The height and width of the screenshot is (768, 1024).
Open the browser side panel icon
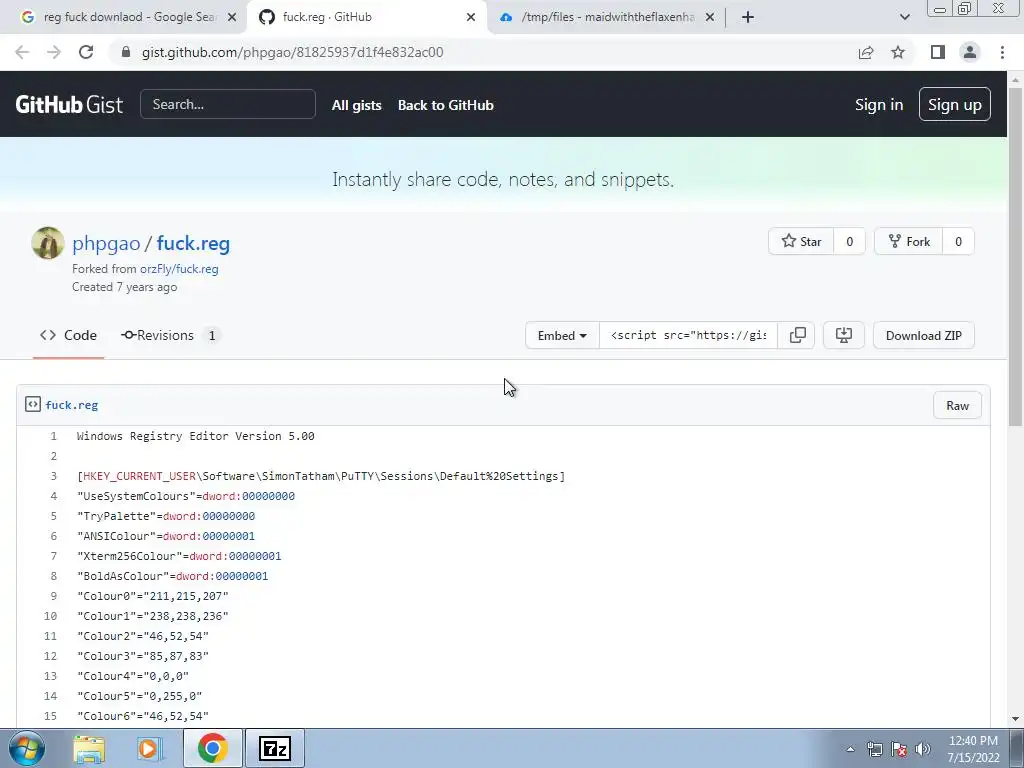pyautogui.click(x=938, y=52)
